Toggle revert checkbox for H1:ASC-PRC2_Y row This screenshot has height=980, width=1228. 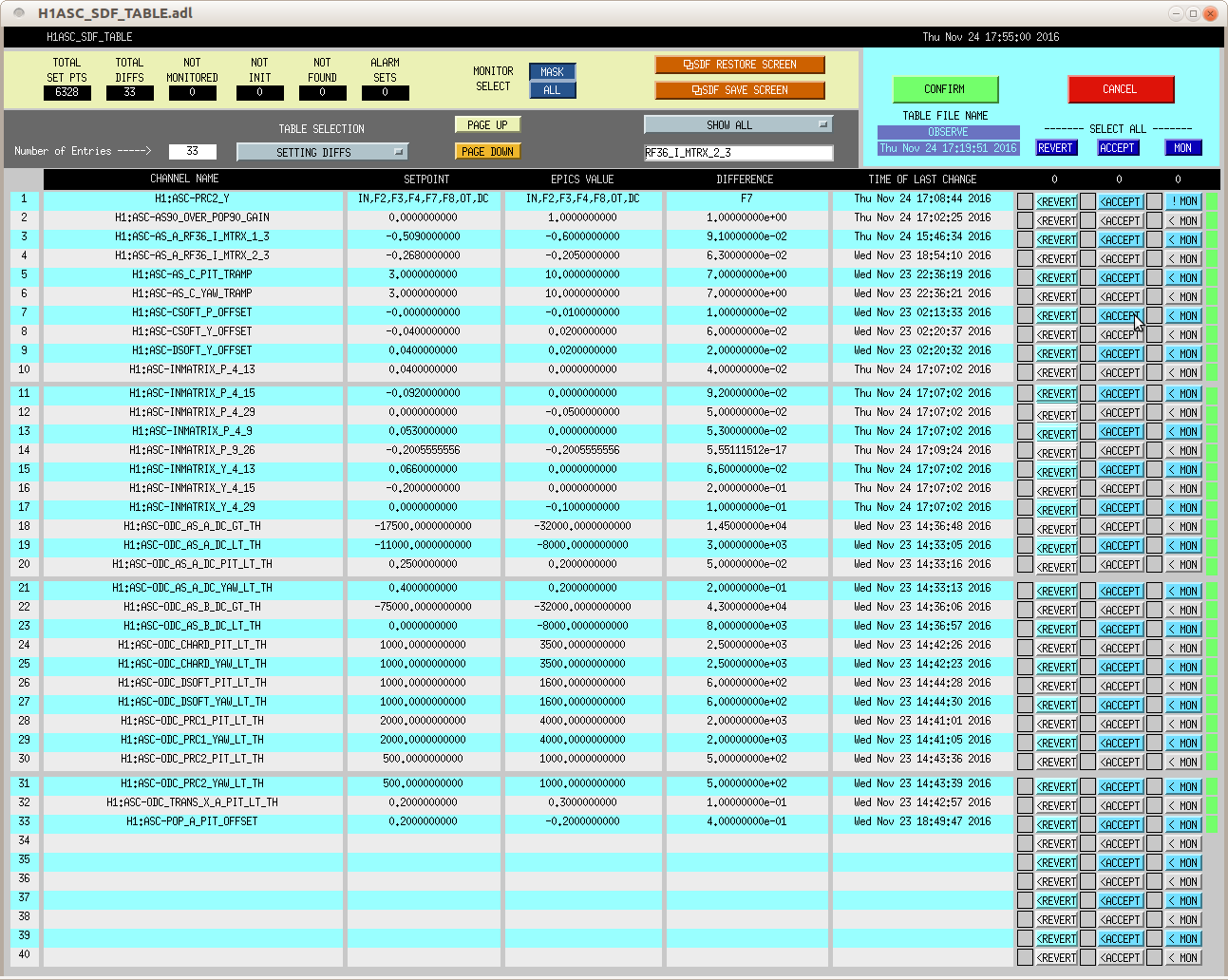[1025, 201]
